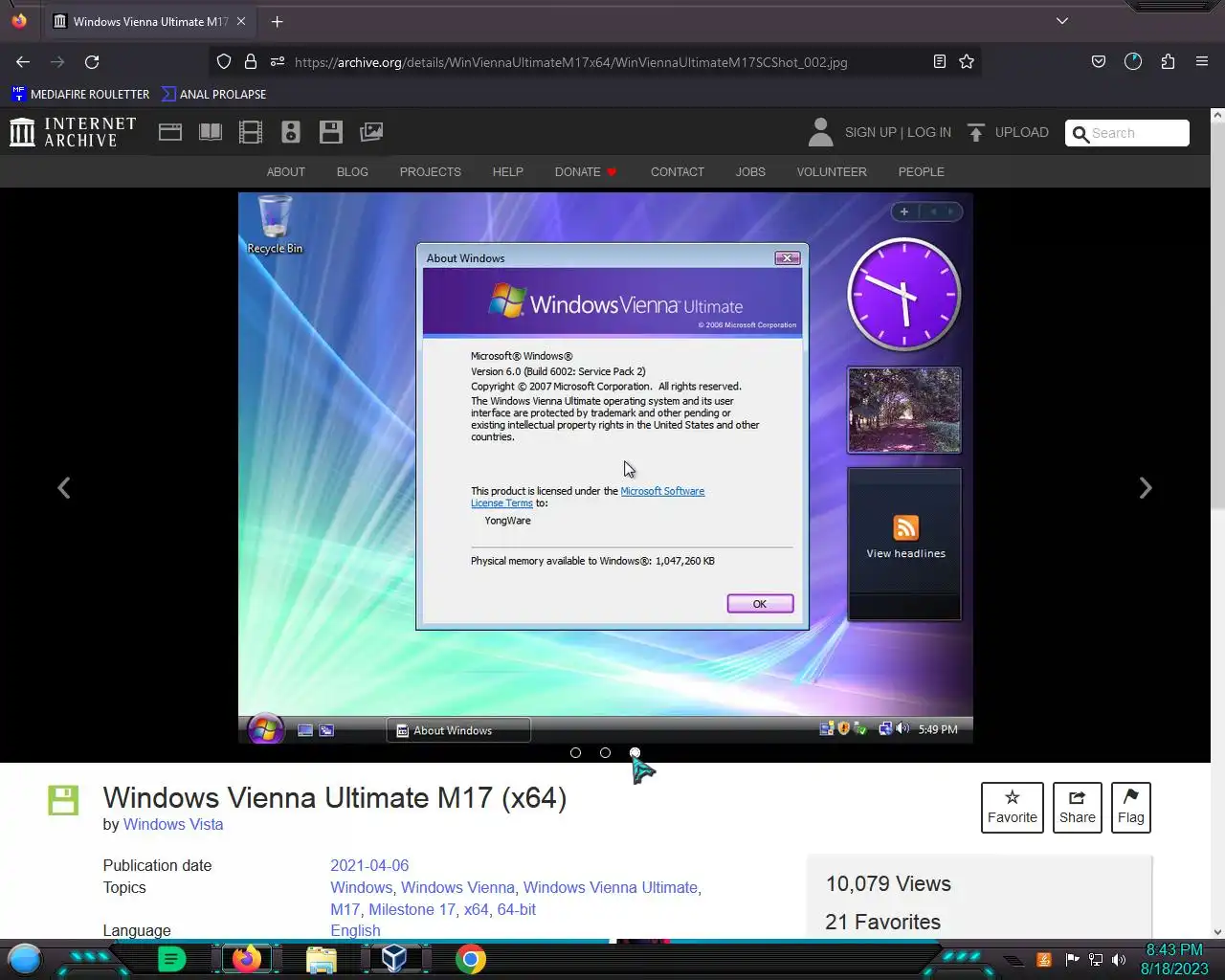Viewport: 1225px width, 980px height.
Task: Open the HELP menu item
Action: (x=508, y=172)
